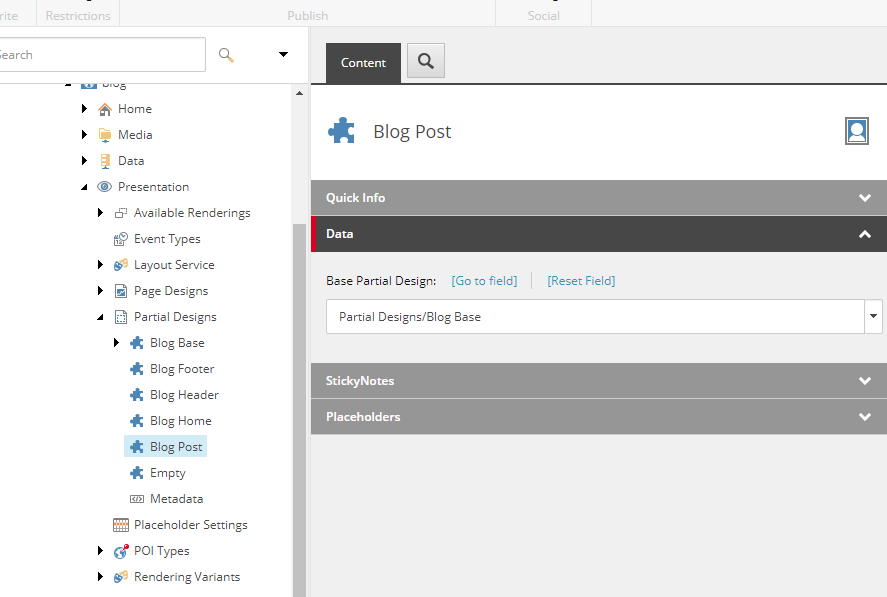Click the Placeholder Settings icon
The height and width of the screenshot is (597, 887).
coord(121,525)
